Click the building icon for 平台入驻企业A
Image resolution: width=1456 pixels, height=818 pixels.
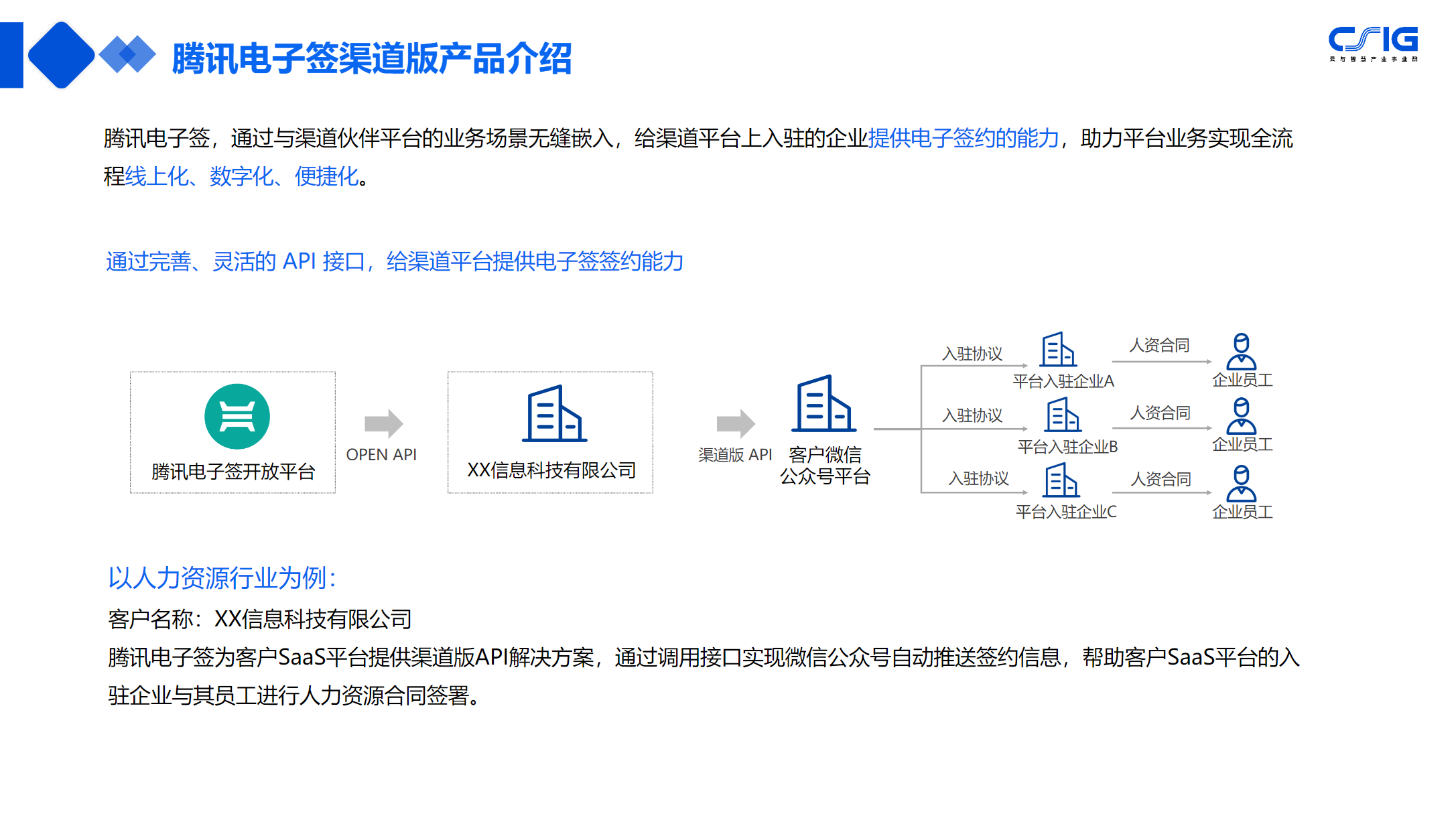click(1059, 349)
